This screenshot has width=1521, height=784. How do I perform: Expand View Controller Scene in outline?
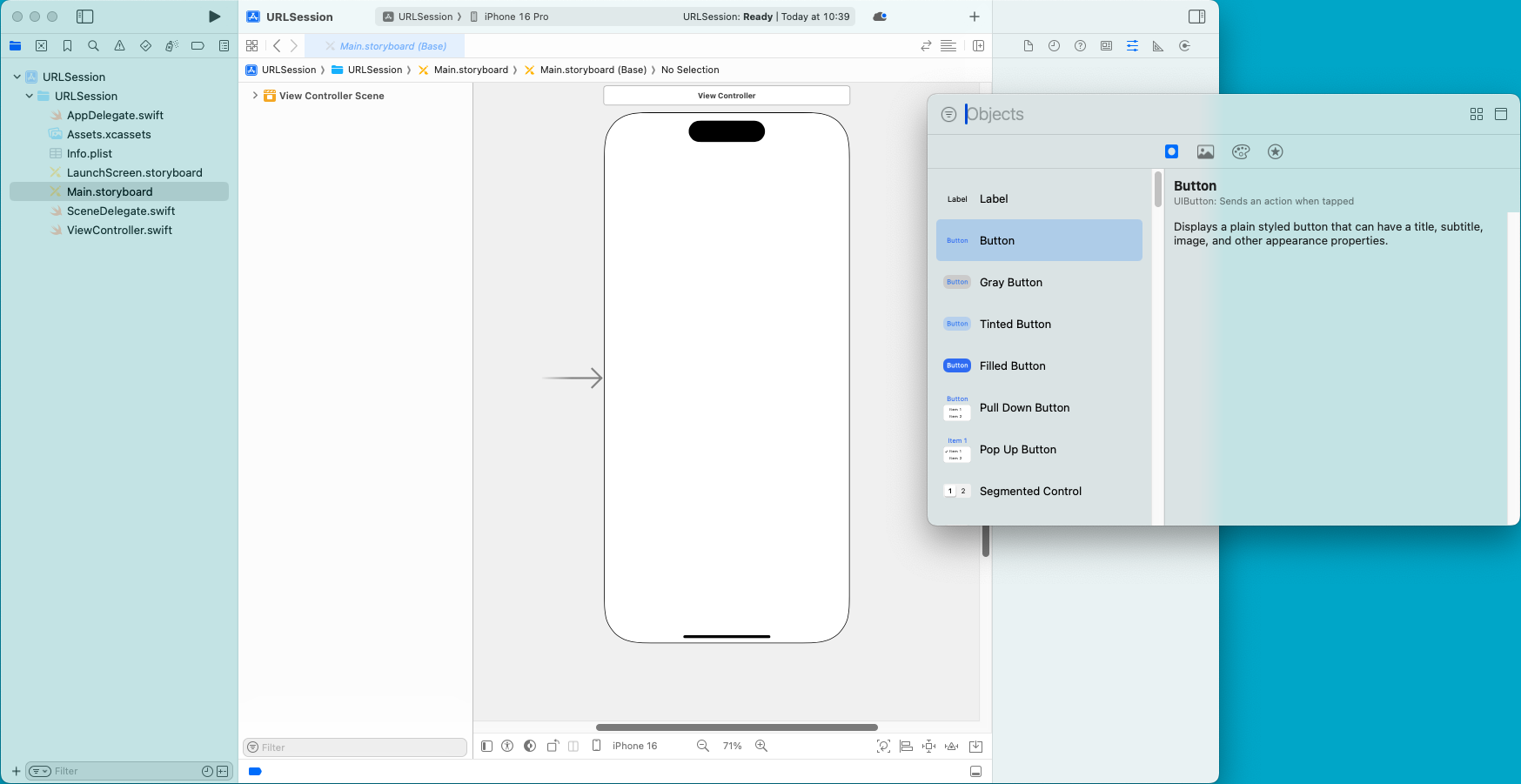pos(255,96)
